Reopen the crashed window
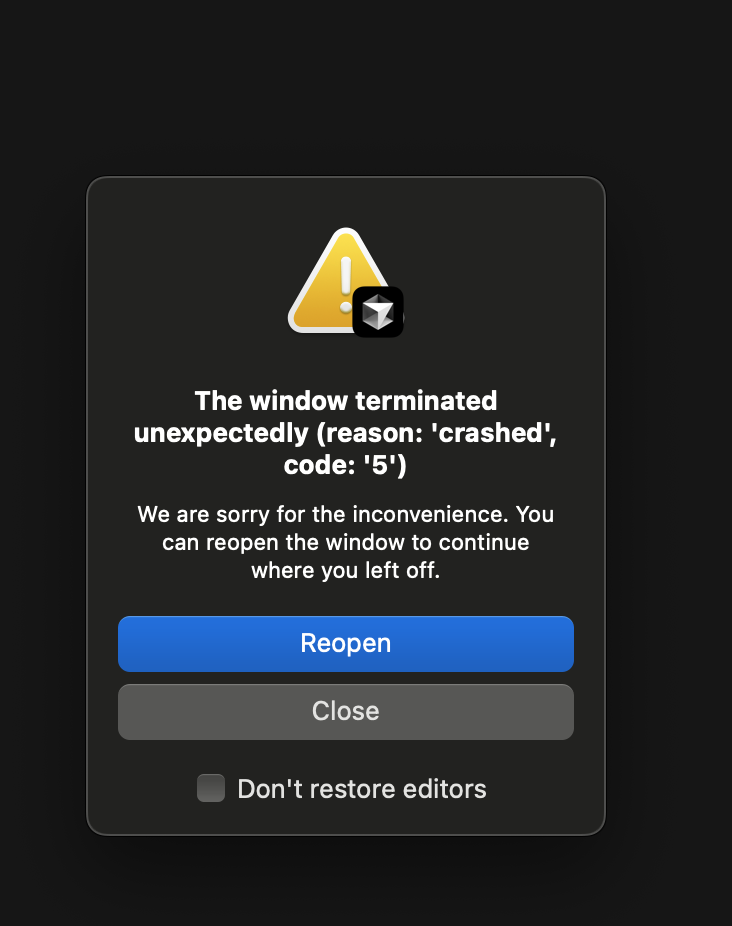Screen dimensions: 732x926 pyautogui.click(x=346, y=644)
